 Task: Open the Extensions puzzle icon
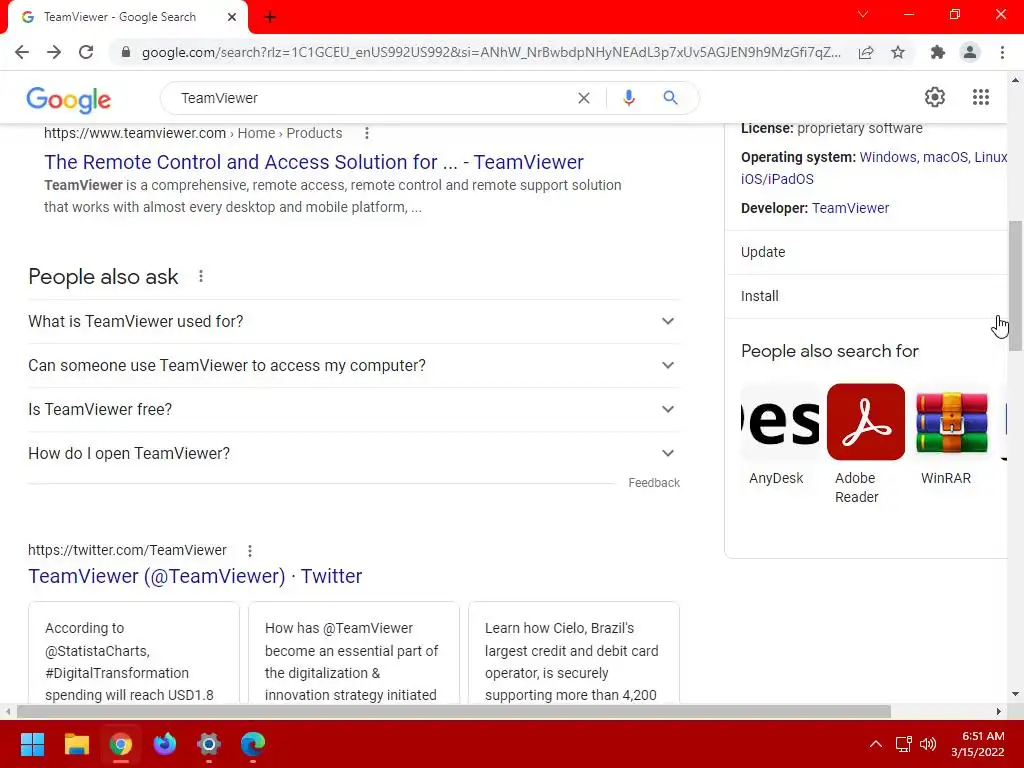(938, 52)
